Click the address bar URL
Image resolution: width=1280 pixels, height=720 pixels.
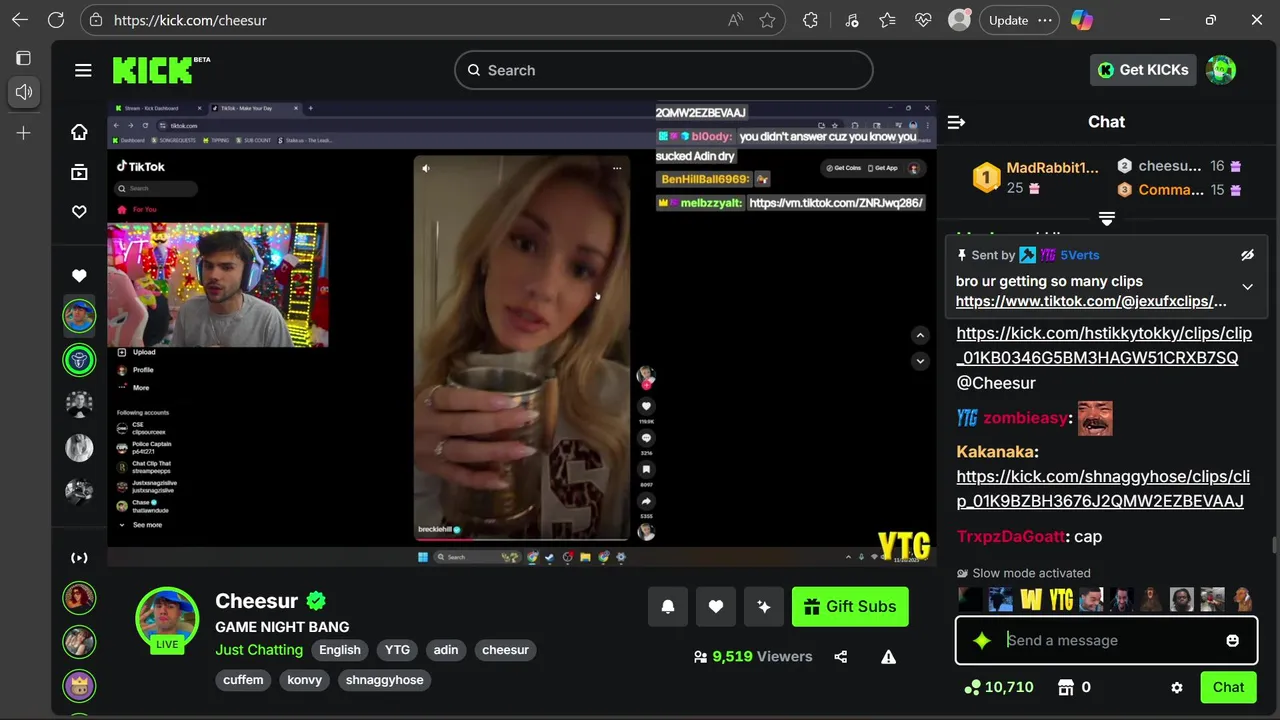coord(190,20)
